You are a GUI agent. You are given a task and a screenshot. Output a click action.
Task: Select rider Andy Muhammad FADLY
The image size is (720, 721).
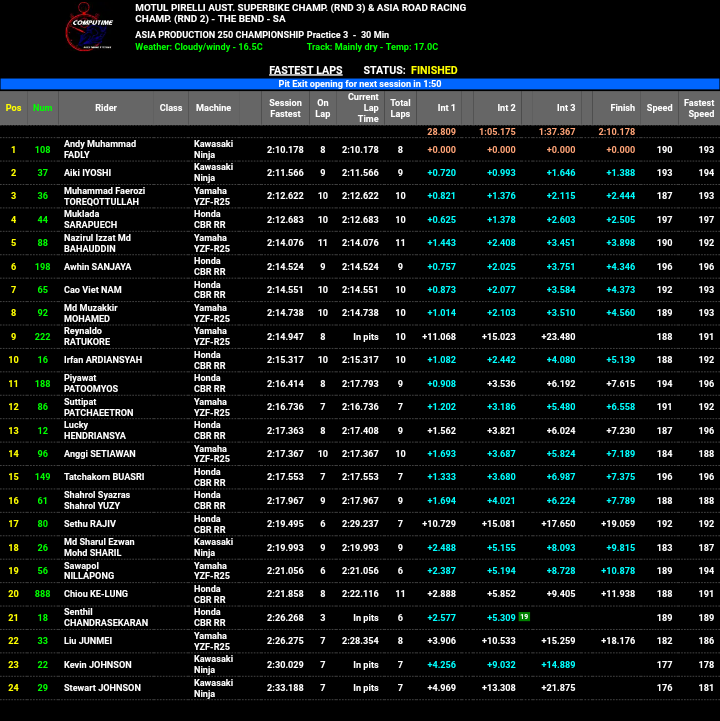100,149
